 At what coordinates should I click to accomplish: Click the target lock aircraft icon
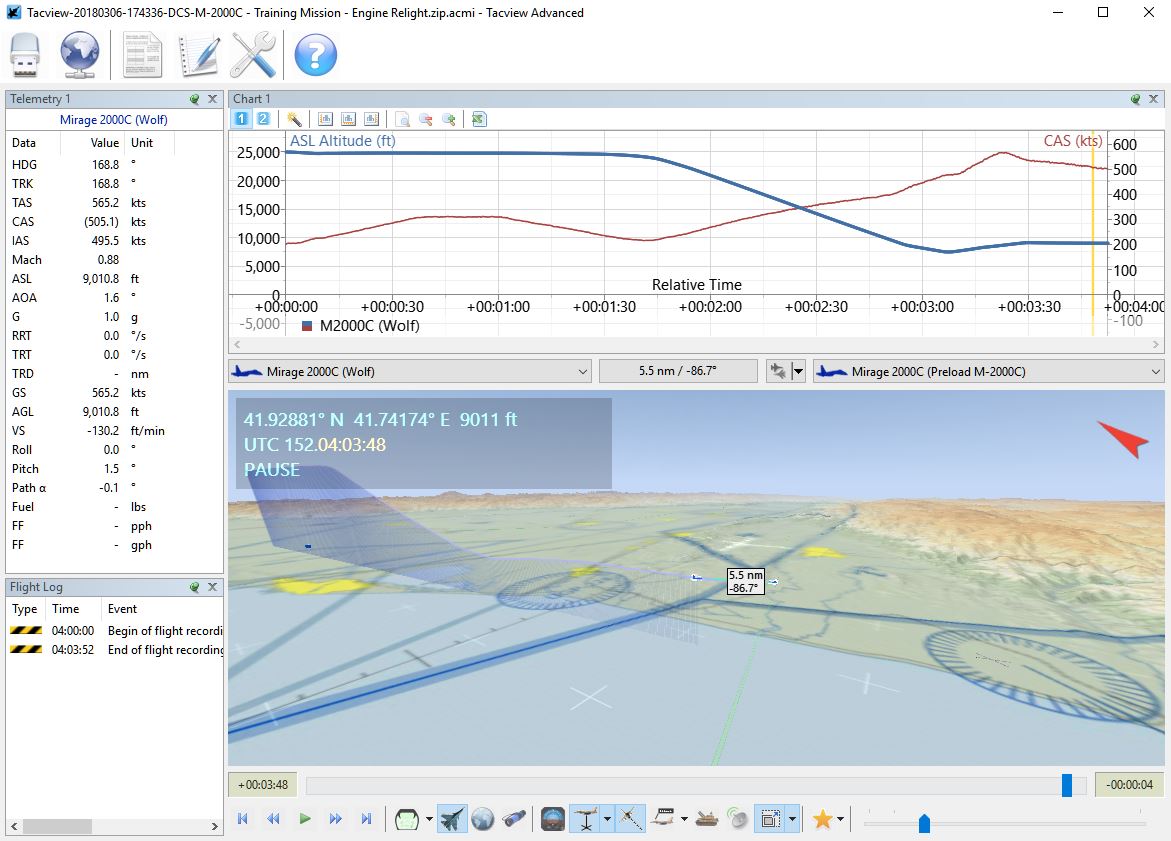778,371
